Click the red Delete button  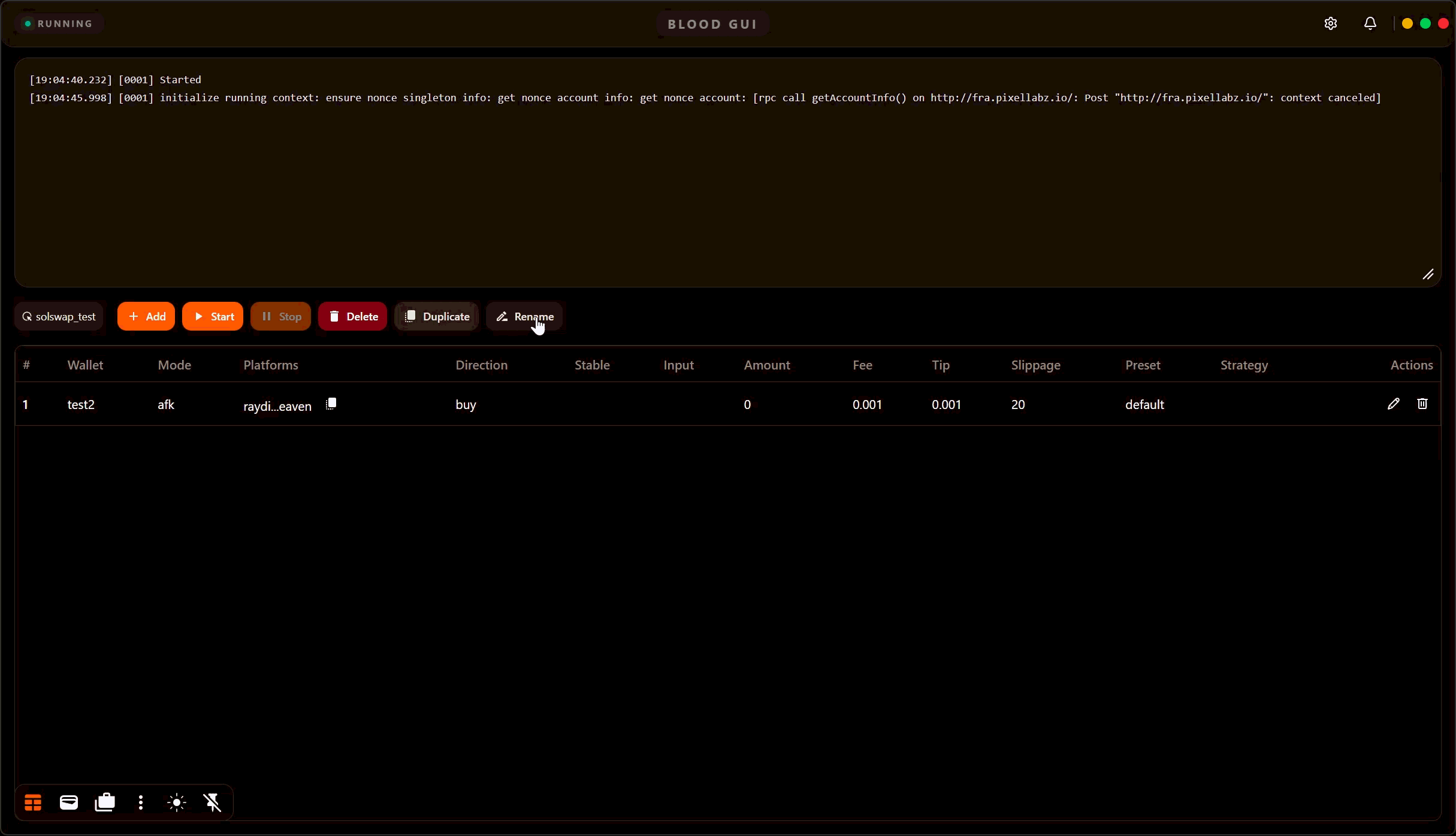(x=352, y=316)
